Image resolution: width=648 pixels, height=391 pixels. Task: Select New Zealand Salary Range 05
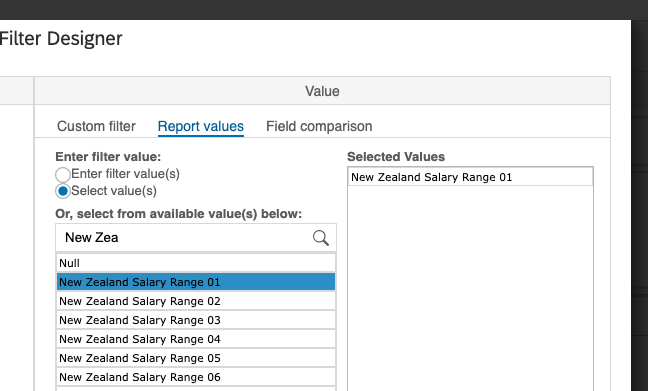(x=196, y=358)
